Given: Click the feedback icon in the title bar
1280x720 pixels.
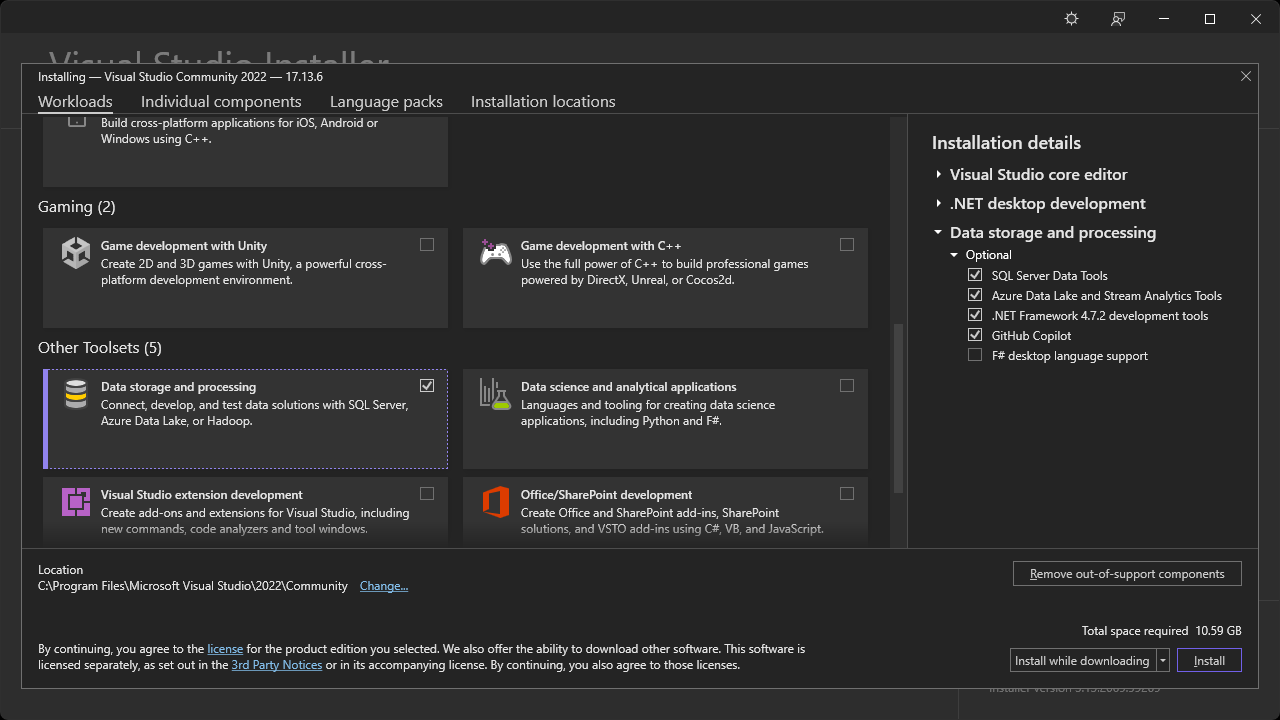Looking at the screenshot, I should pos(1117,18).
